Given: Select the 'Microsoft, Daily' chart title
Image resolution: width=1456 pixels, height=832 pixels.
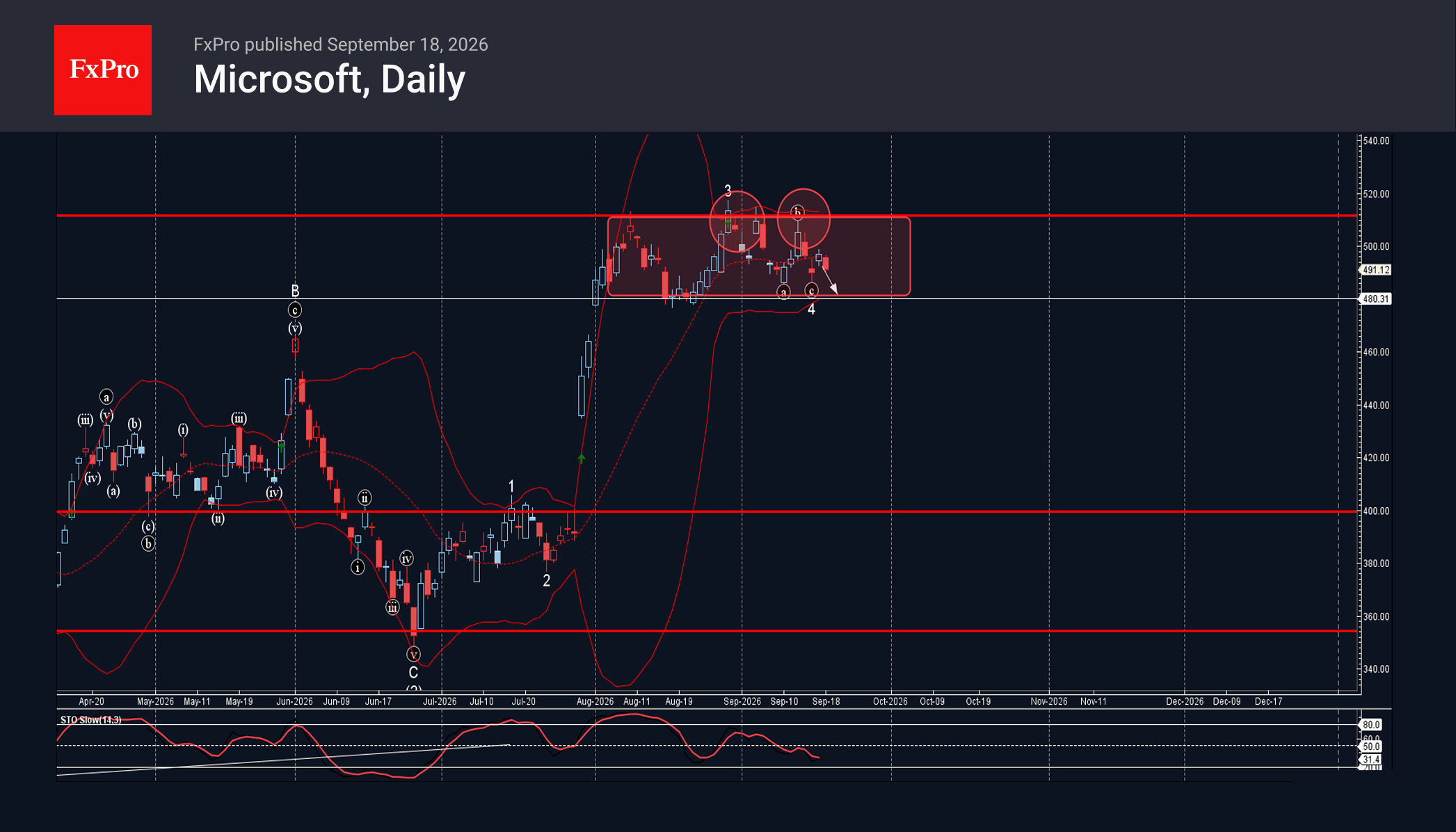Looking at the screenshot, I should point(329,79).
